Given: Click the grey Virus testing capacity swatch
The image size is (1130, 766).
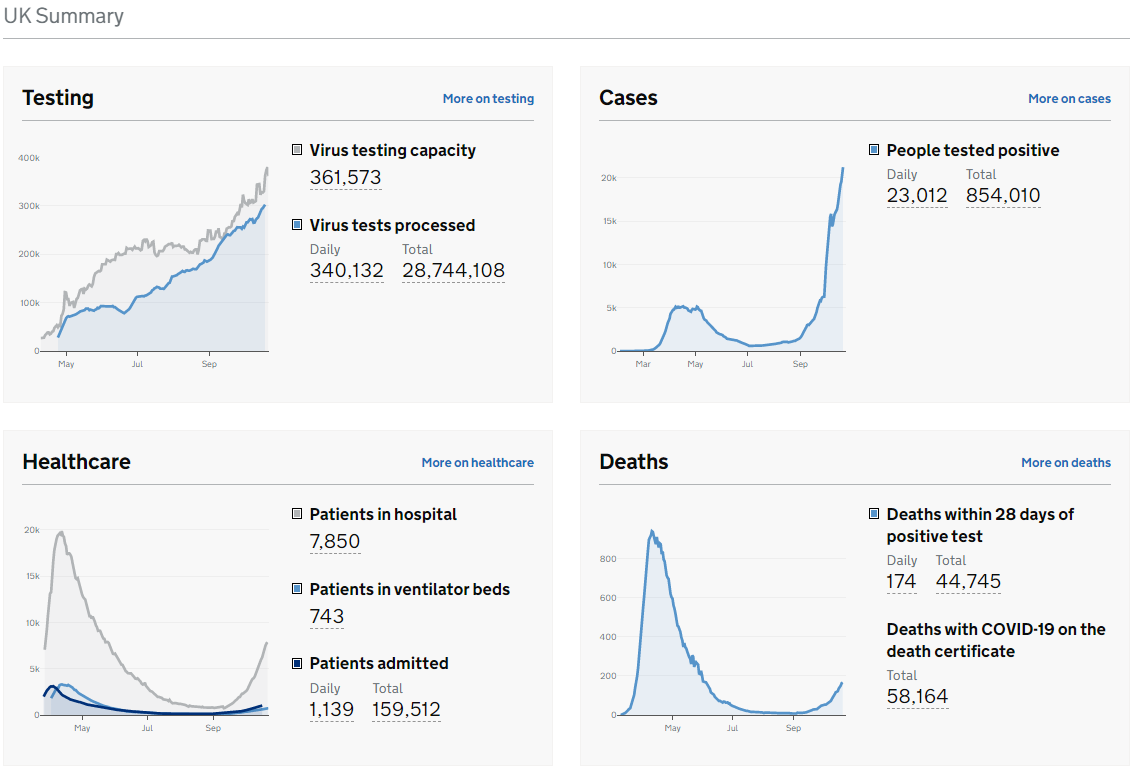Looking at the screenshot, I should [x=297, y=150].
